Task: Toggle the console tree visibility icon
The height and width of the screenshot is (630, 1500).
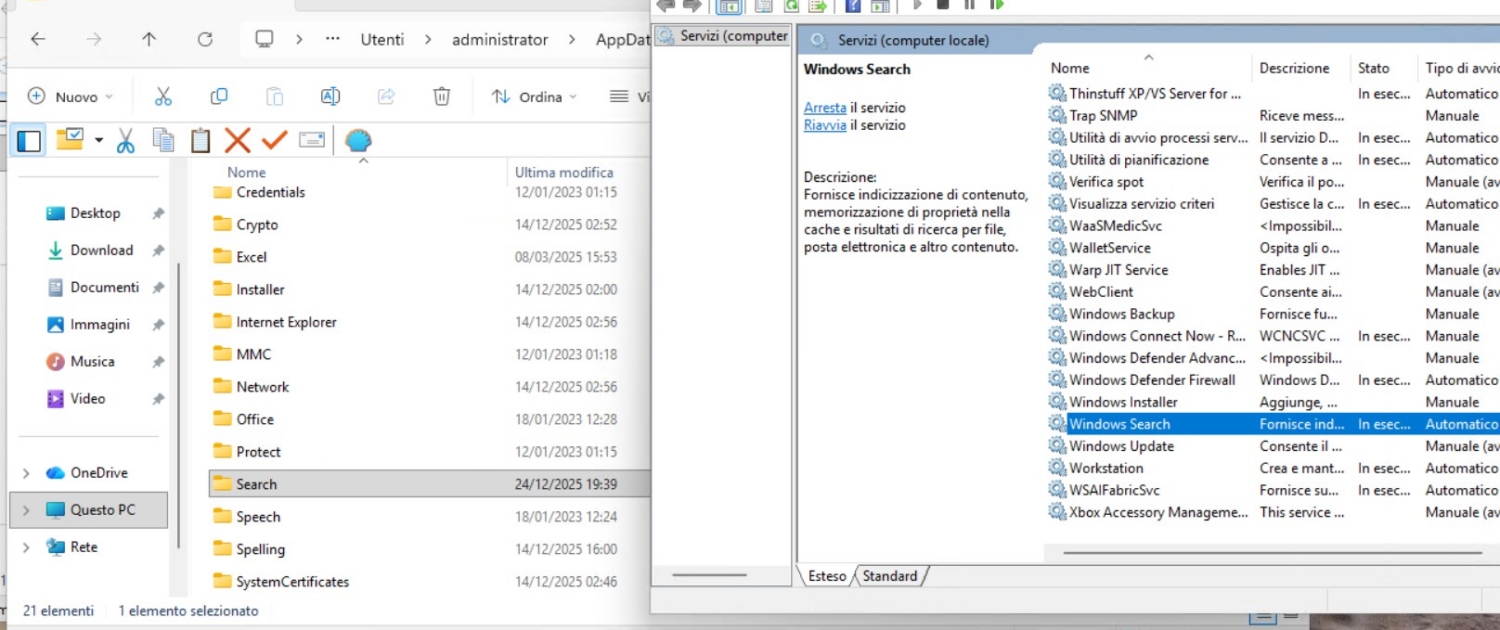Action: (729, 7)
